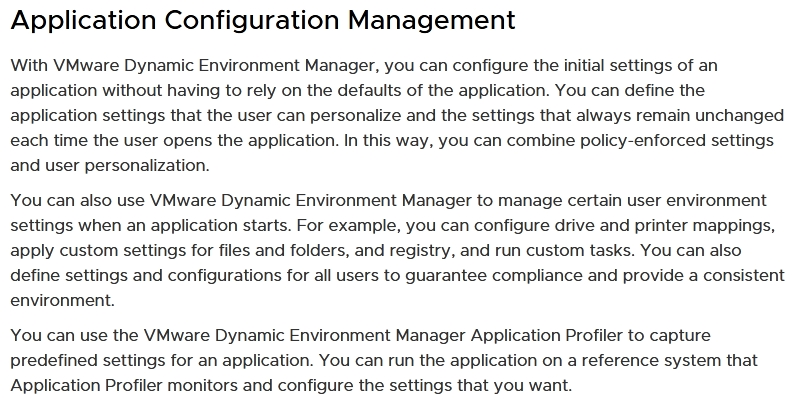Click the single word 'environment.' line
Viewport: 800px width, 409px height.
click(62, 300)
